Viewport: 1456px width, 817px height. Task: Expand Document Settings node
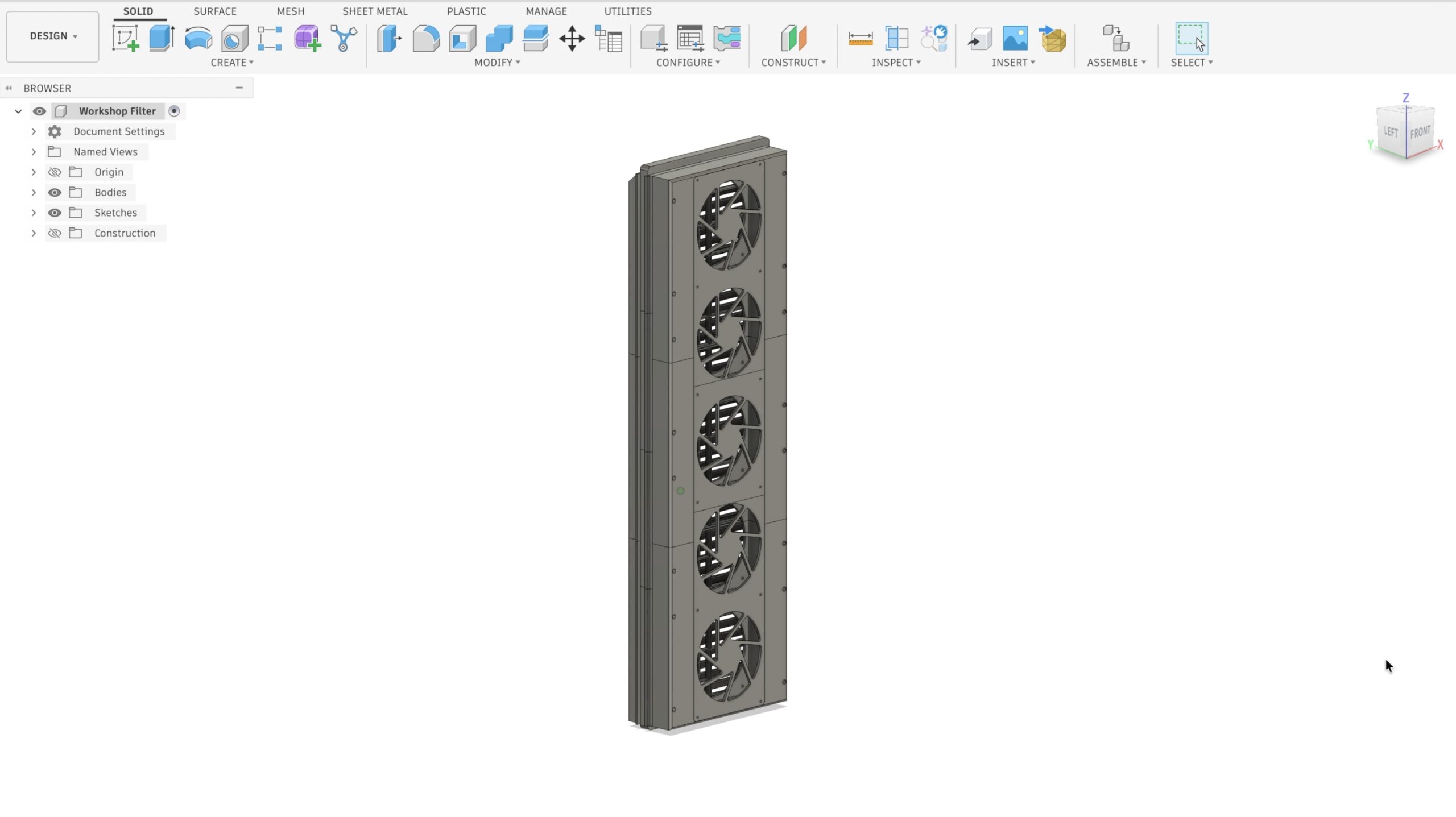(34, 131)
